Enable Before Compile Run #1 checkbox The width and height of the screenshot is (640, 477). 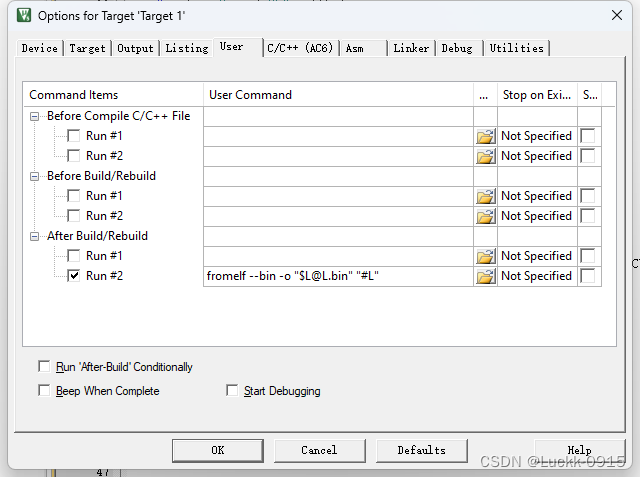click(x=74, y=136)
